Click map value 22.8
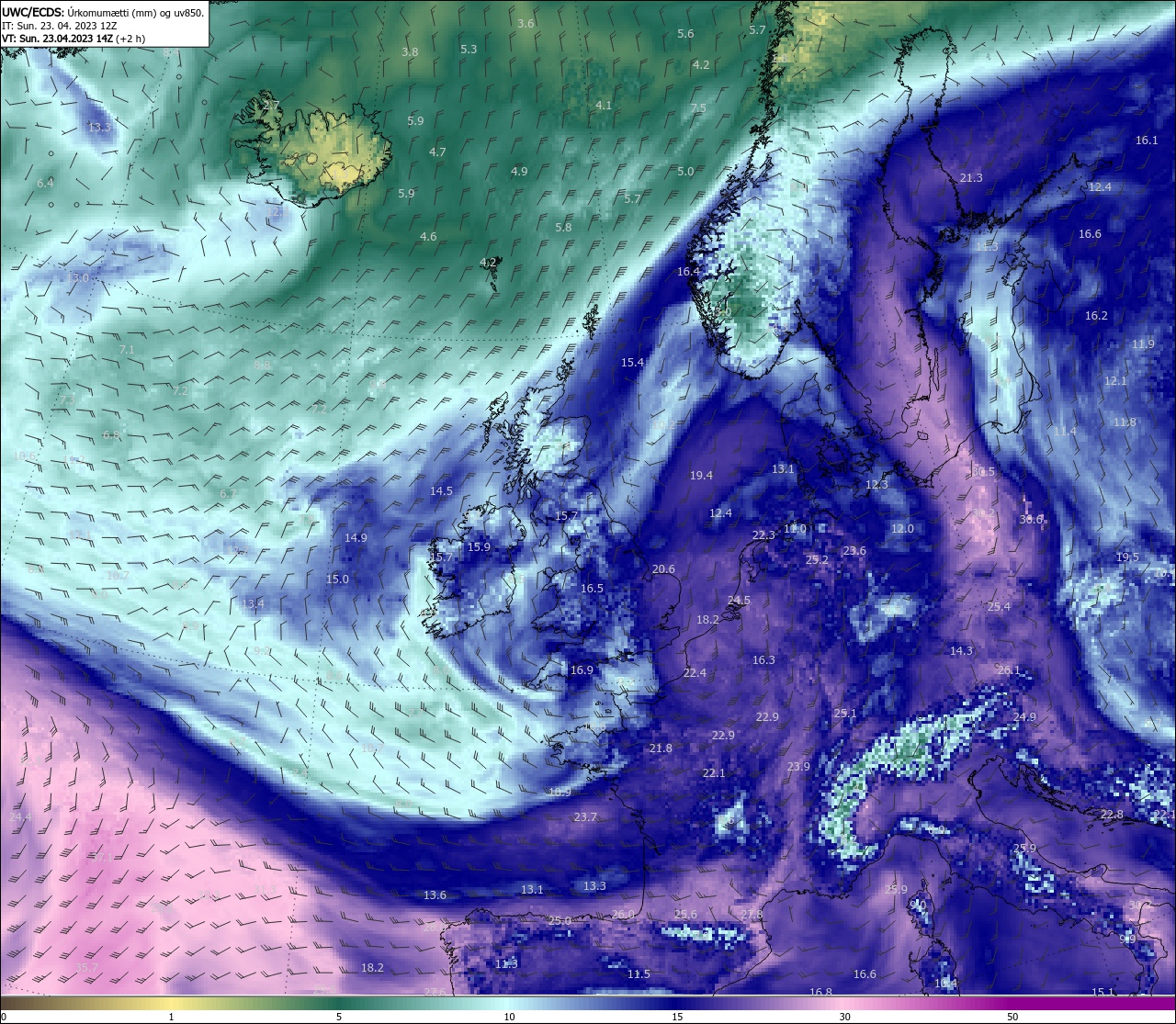 (1112, 814)
